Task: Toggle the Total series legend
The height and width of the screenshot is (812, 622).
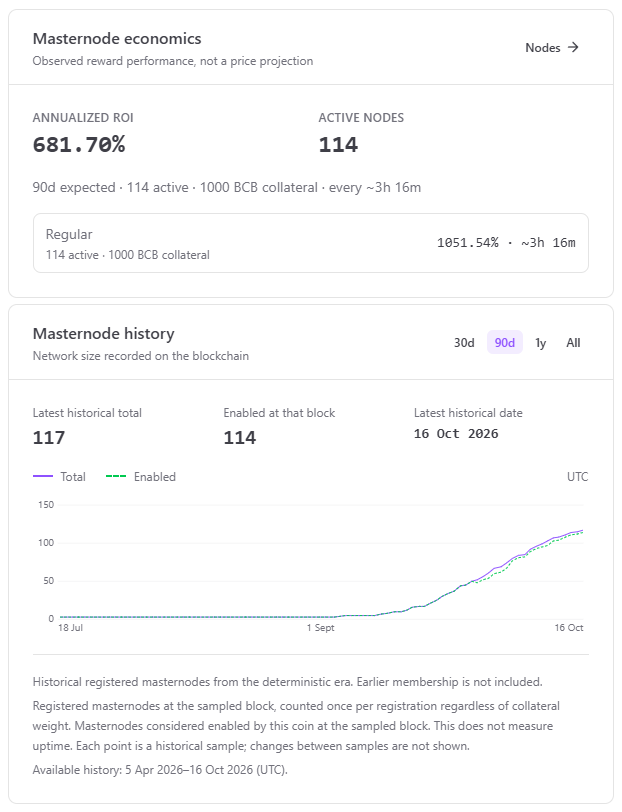Action: tap(59, 476)
